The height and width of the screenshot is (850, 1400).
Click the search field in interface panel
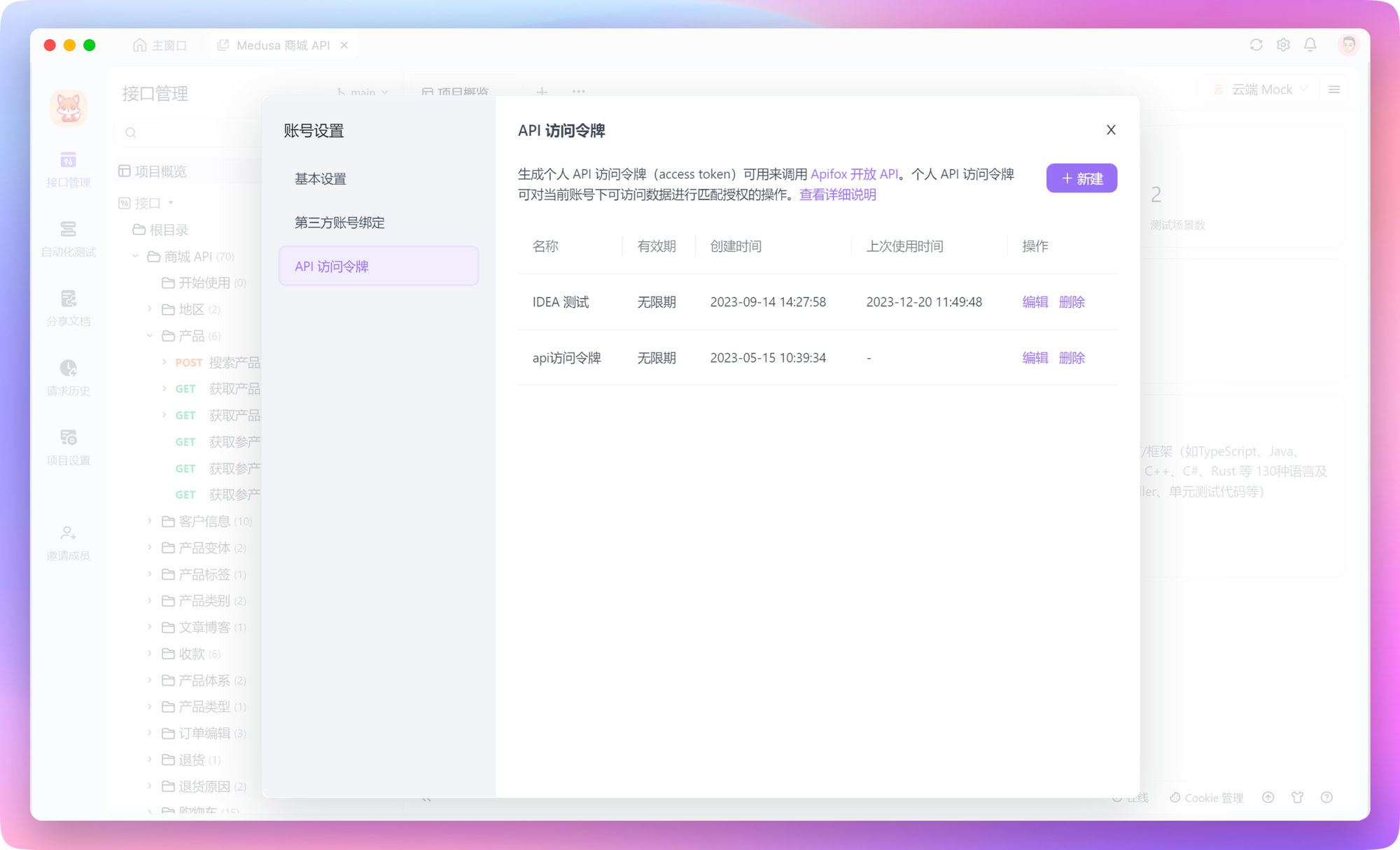click(189, 133)
